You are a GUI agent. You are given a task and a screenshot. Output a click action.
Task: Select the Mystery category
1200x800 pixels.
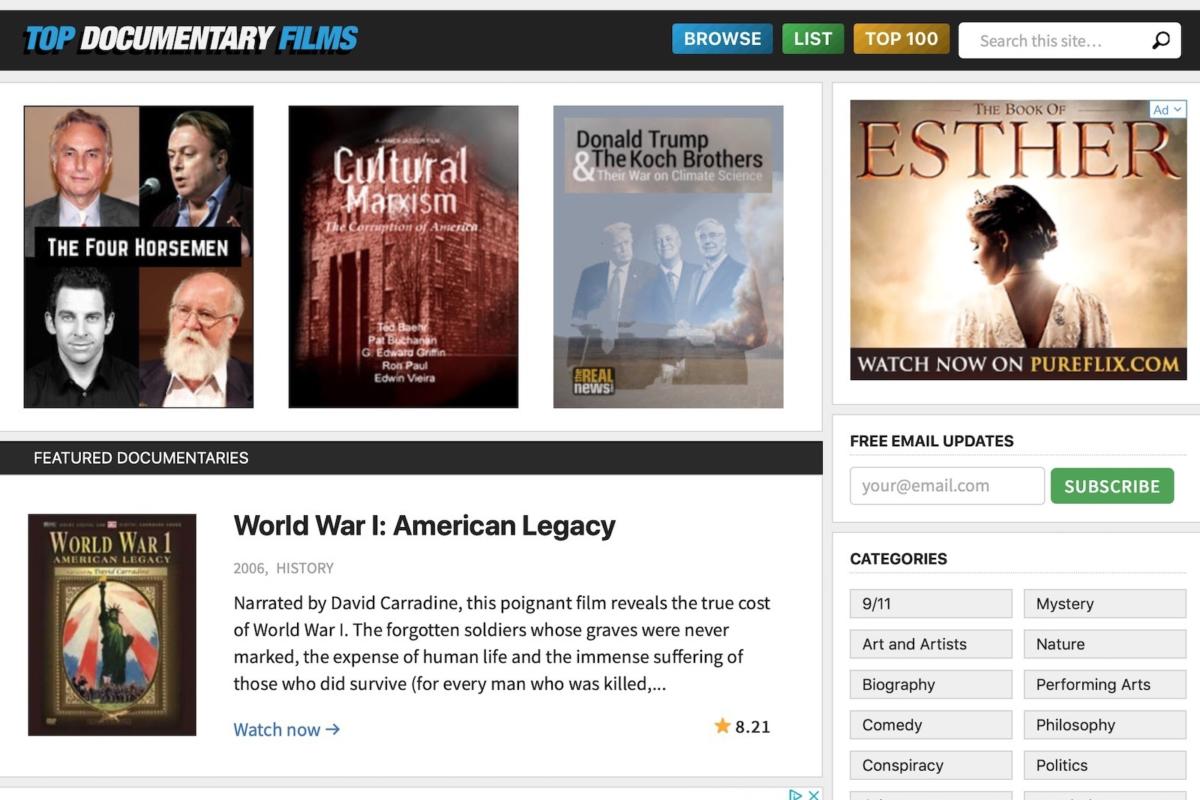tap(1105, 604)
